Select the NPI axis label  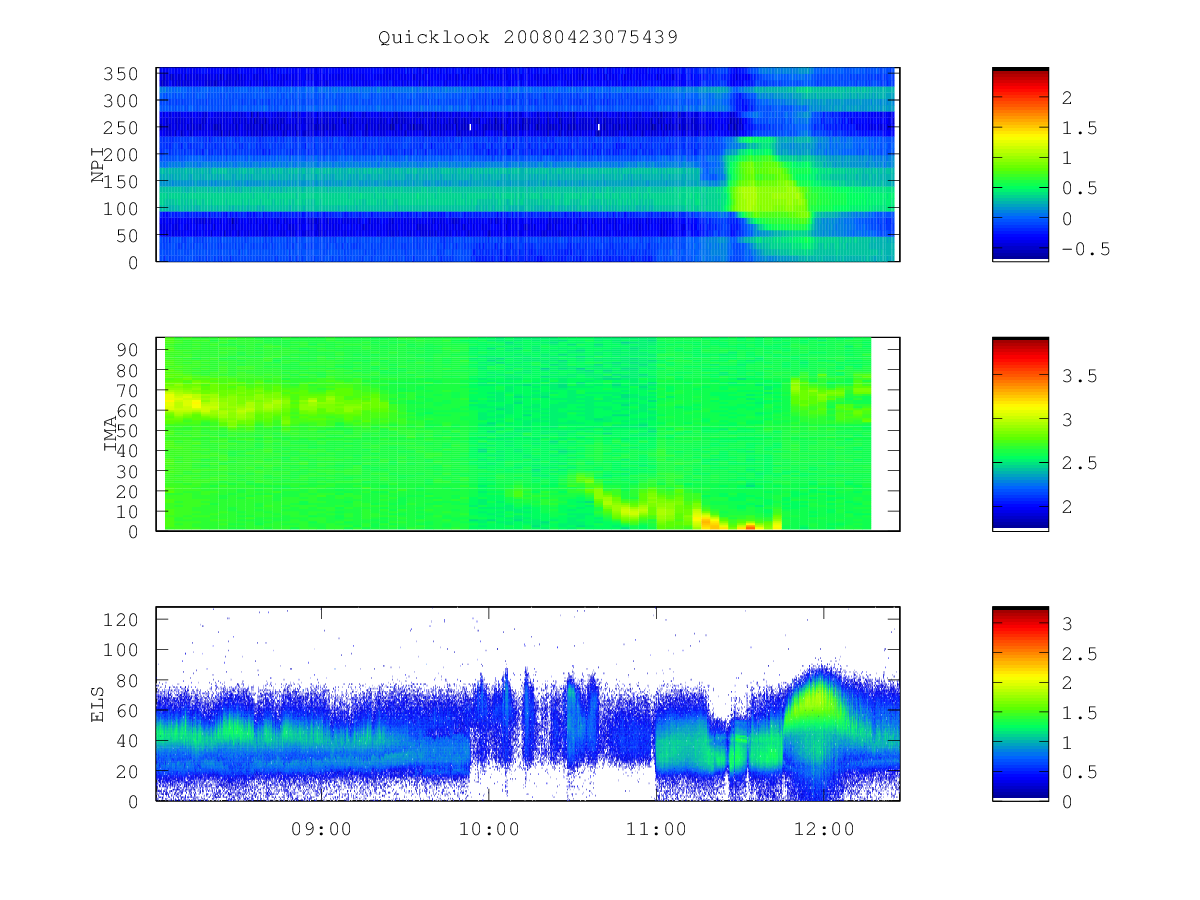99,165
